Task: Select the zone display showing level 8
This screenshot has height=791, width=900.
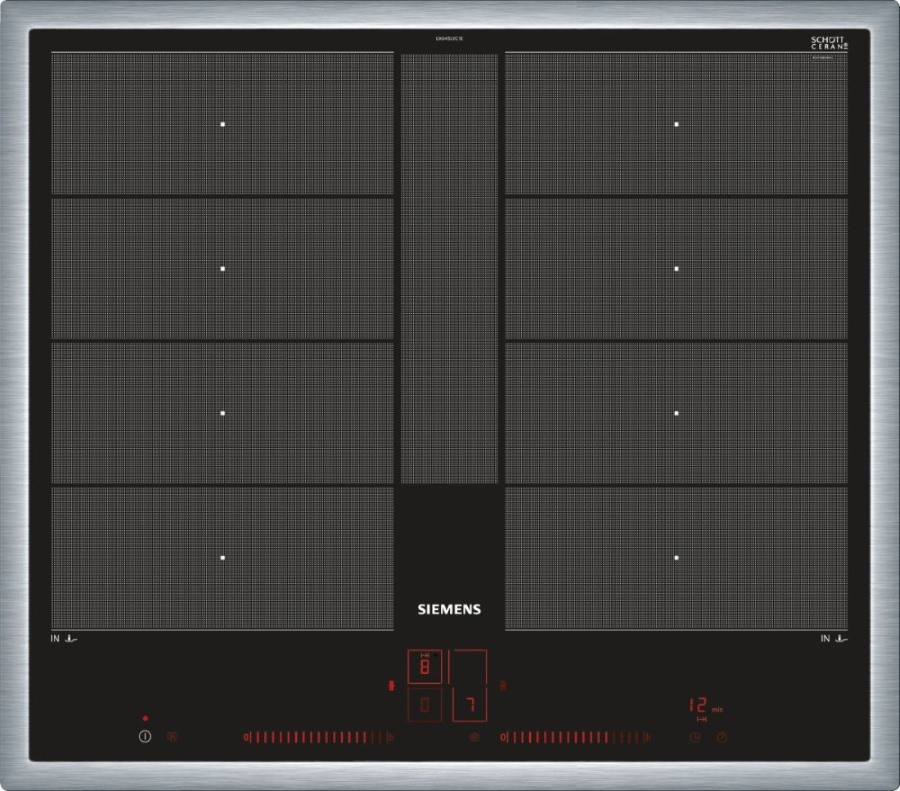Action: click(424, 666)
